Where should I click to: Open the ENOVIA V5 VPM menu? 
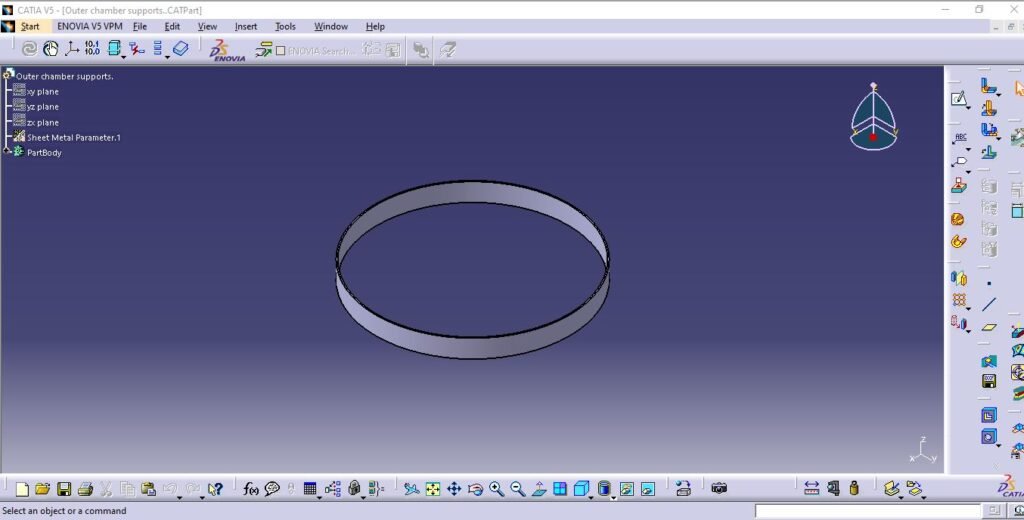click(89, 26)
